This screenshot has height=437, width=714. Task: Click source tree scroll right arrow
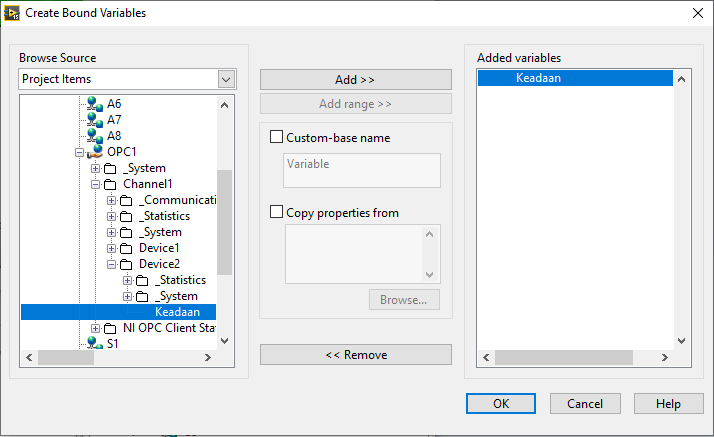208,358
